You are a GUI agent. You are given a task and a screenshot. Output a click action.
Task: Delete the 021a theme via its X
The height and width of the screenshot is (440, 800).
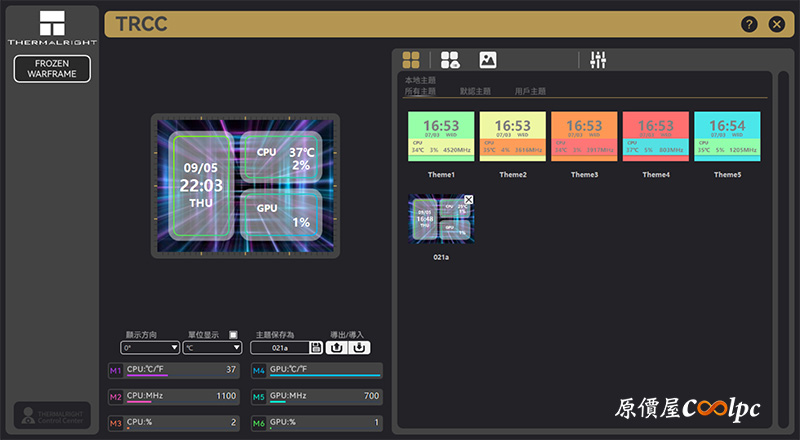[x=469, y=200]
